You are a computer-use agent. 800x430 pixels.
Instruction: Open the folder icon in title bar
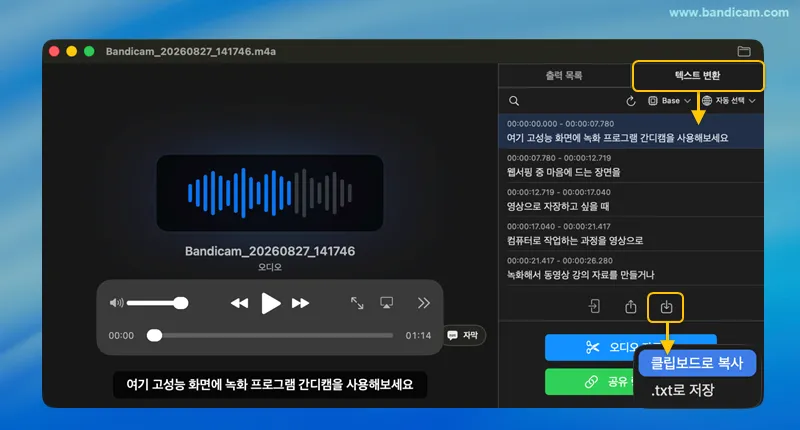click(x=744, y=51)
